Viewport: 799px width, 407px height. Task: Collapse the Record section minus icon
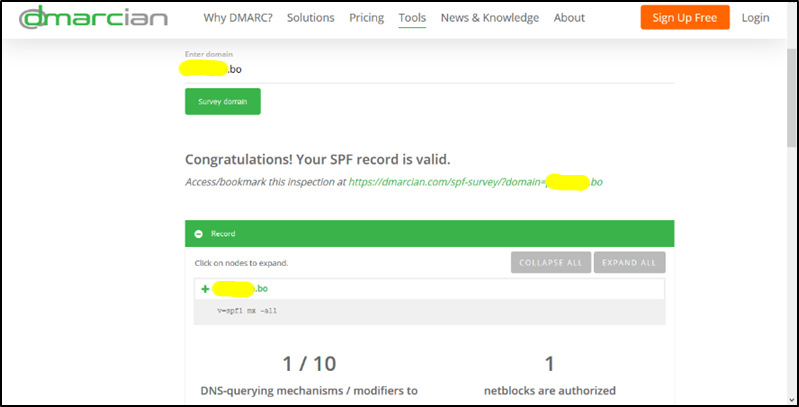(199, 234)
